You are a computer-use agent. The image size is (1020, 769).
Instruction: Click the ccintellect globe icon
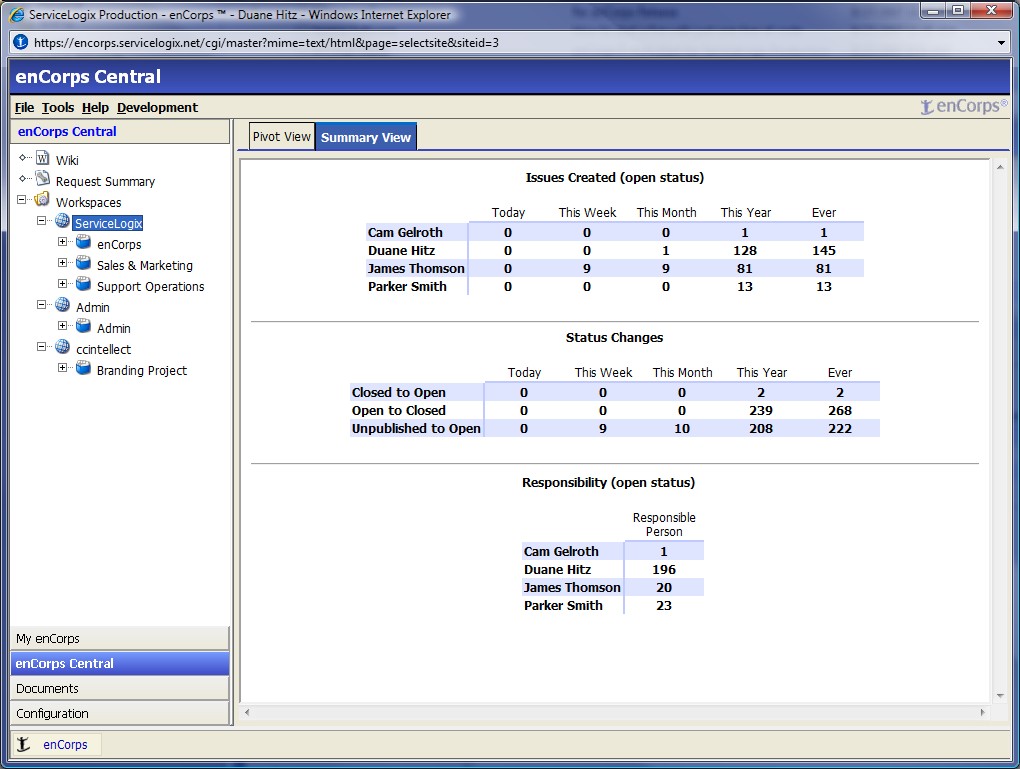(x=62, y=347)
